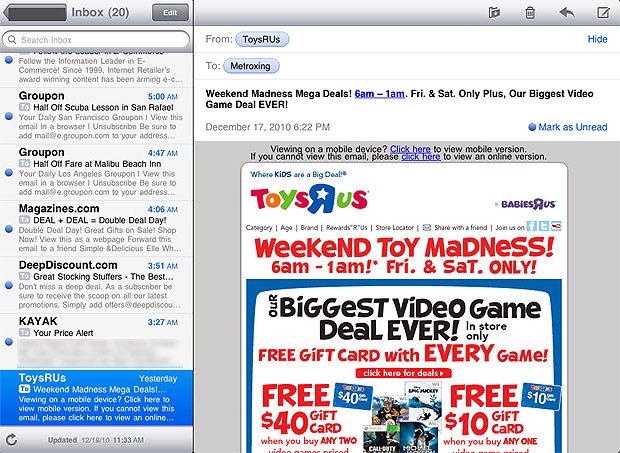Open Magazines.com Double Deal Day message
Screen dimensions: 620x453
point(96,229)
